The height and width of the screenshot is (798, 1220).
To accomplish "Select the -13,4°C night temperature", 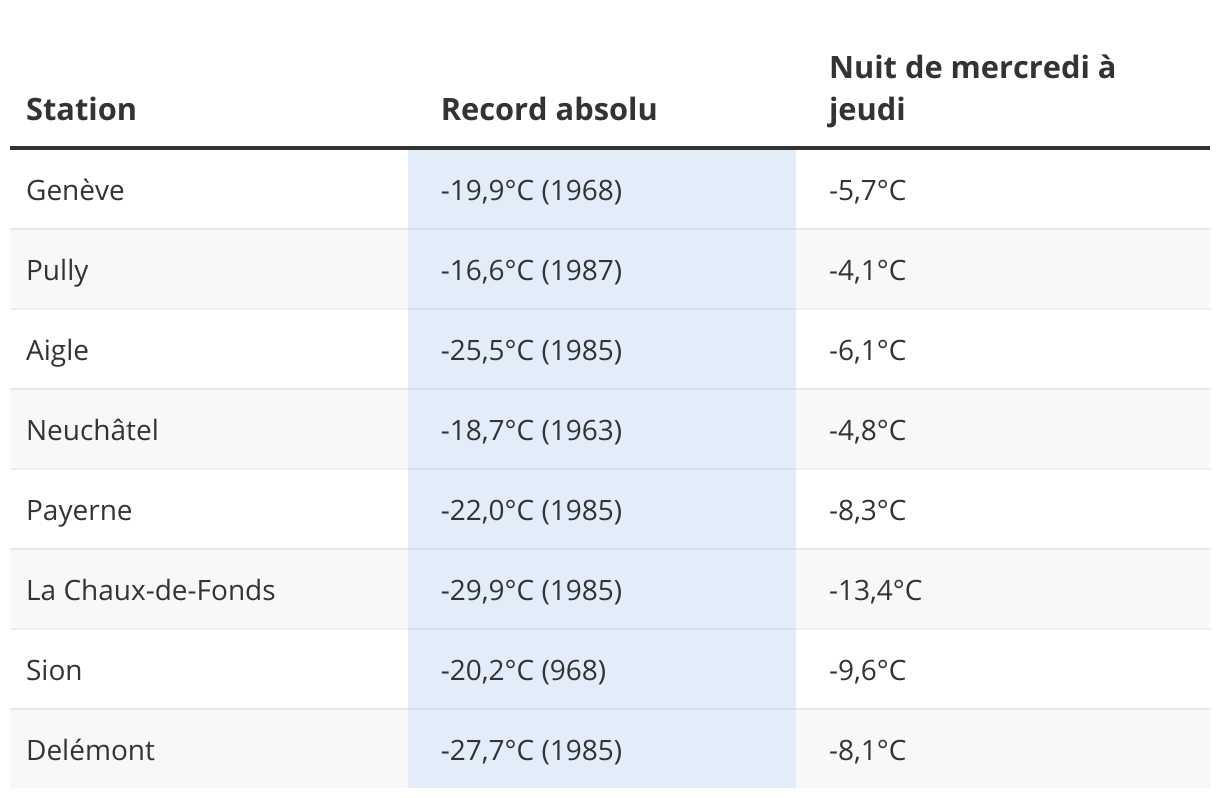I will (x=875, y=591).
